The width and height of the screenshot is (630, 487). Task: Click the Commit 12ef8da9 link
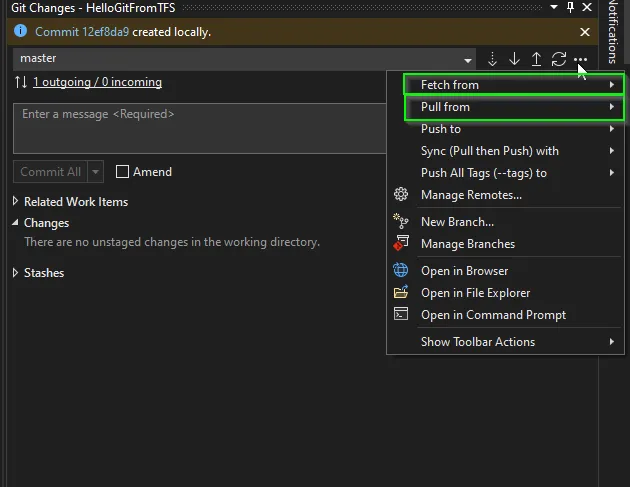[x=82, y=32]
